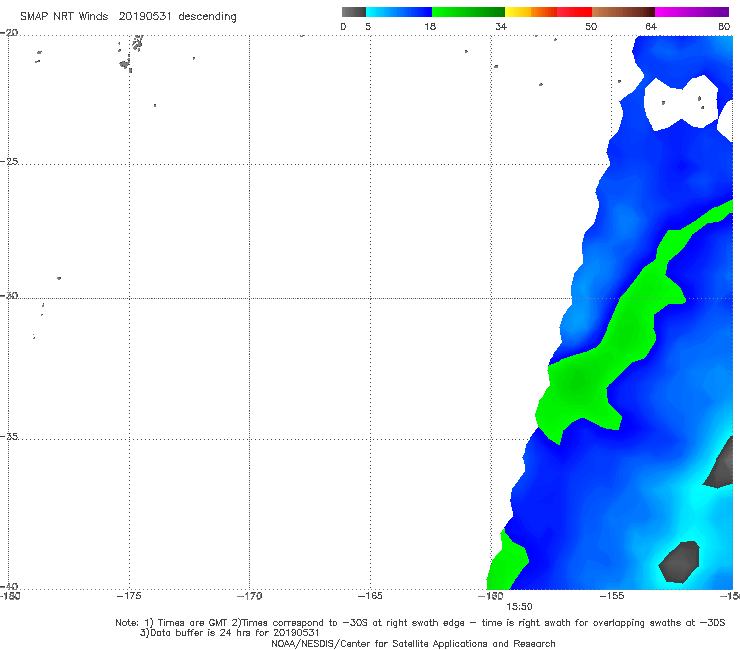Viewport: 740px width, 650px height.
Task: Click the longitude label '-175'
Action: click(x=129, y=596)
